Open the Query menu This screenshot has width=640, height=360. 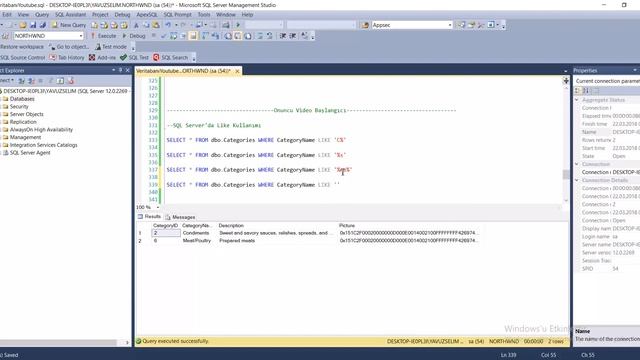[x=42, y=14]
